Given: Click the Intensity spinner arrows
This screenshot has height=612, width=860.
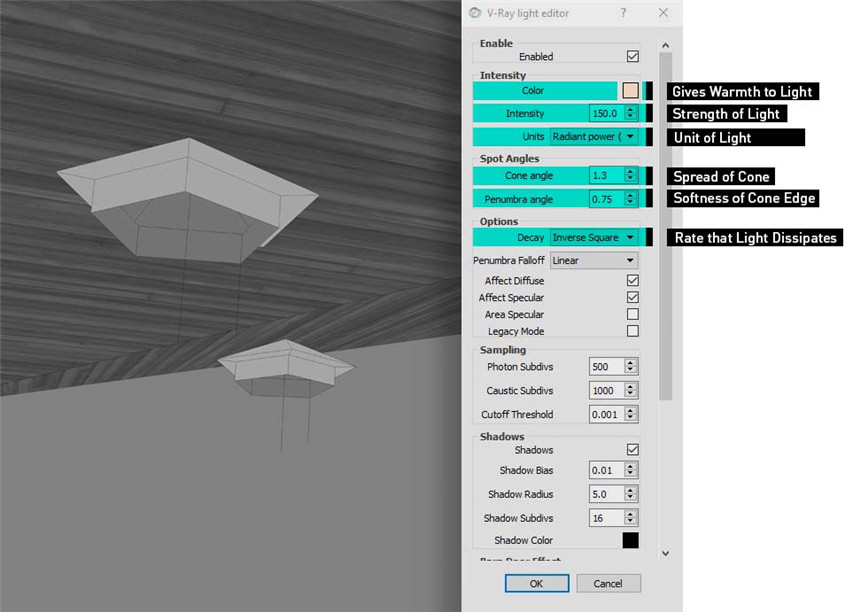Looking at the screenshot, I should click(630, 114).
